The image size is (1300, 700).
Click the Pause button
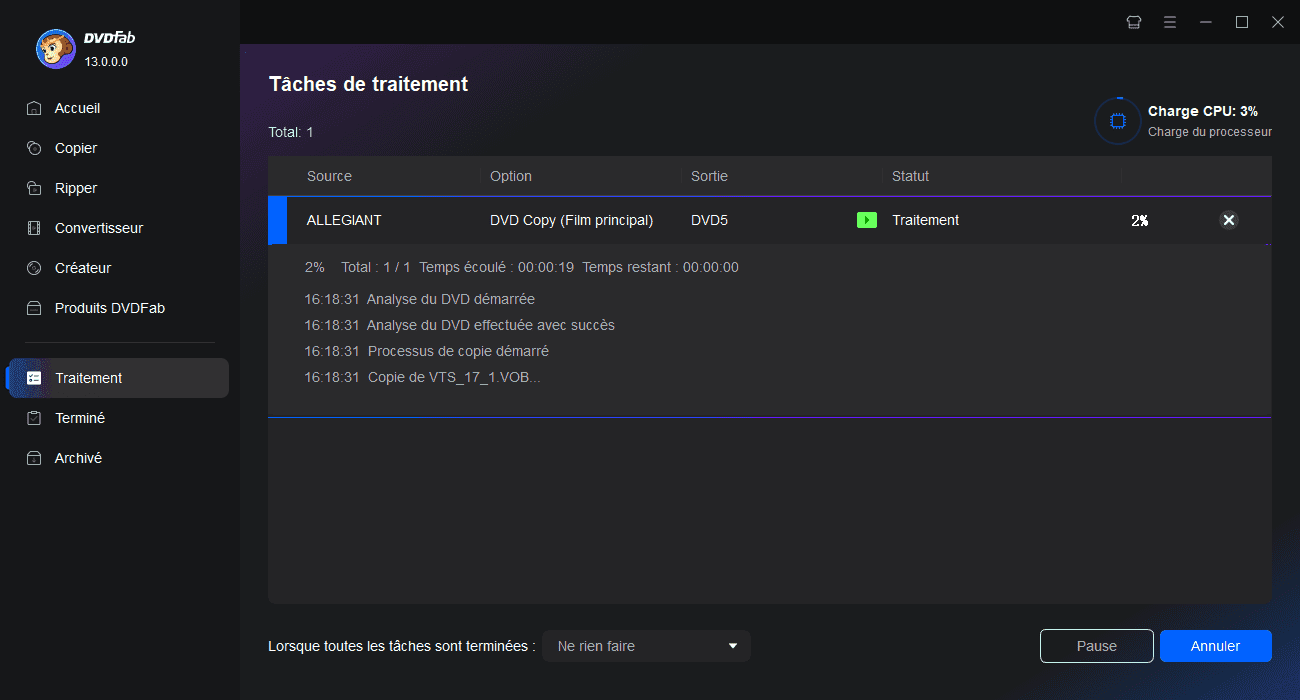pos(1097,646)
